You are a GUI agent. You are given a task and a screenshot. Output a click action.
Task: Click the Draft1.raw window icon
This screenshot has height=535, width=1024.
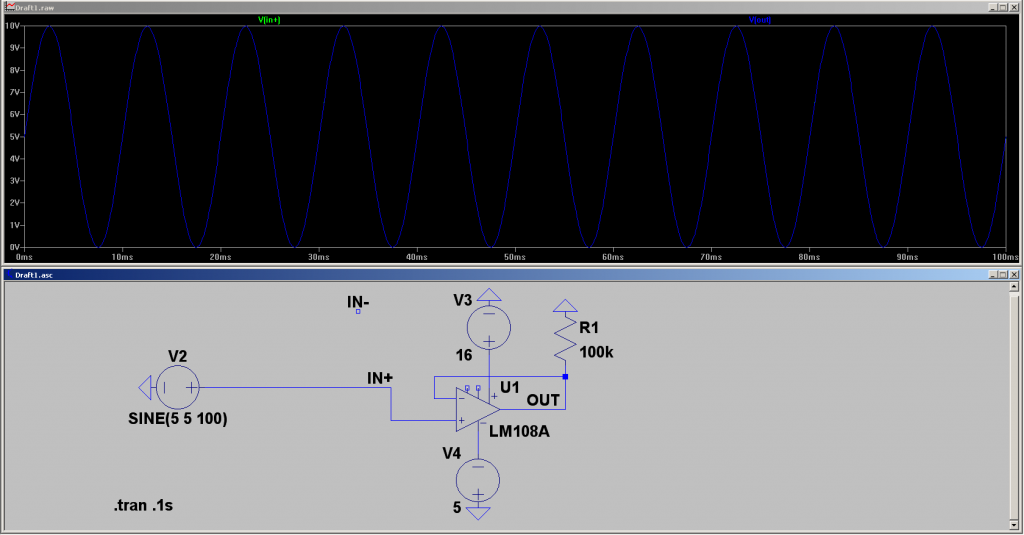[x=8, y=6]
